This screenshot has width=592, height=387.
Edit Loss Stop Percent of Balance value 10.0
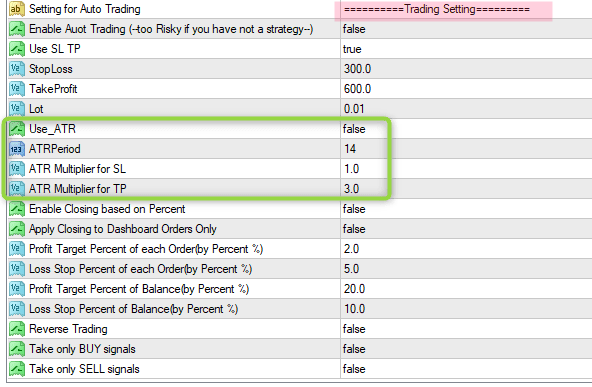[355, 309]
